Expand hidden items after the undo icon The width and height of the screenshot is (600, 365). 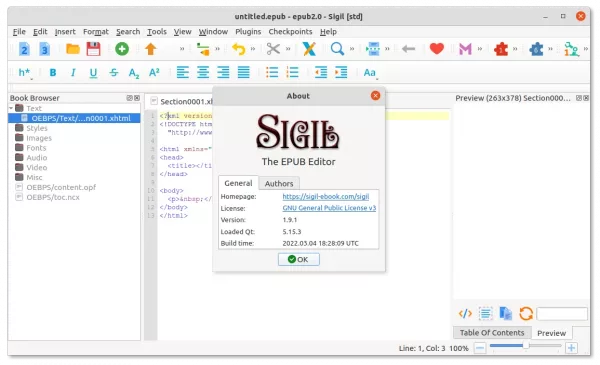pyautogui.click(x=253, y=49)
